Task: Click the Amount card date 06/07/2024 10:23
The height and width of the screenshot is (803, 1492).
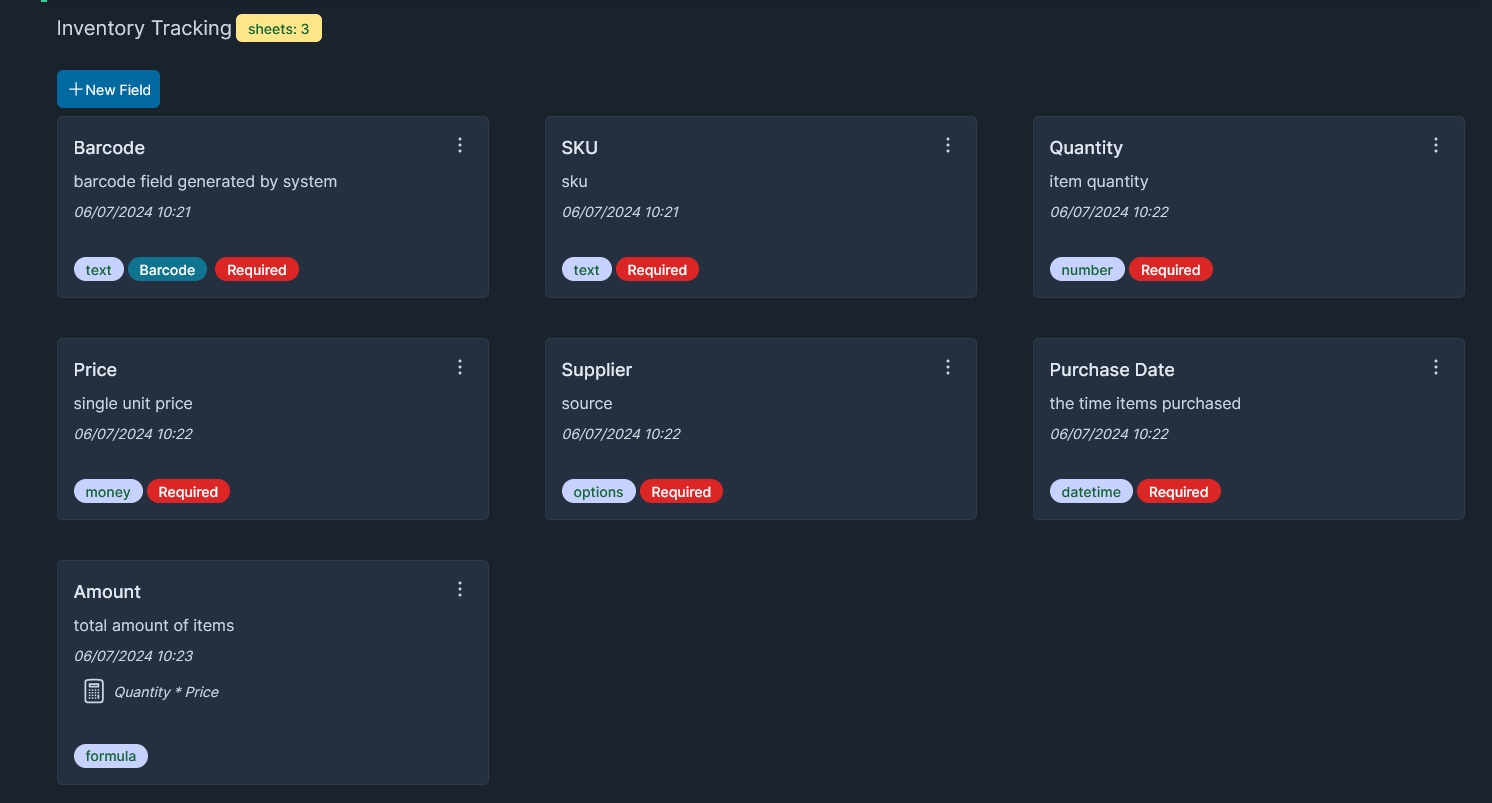Action: [133, 656]
